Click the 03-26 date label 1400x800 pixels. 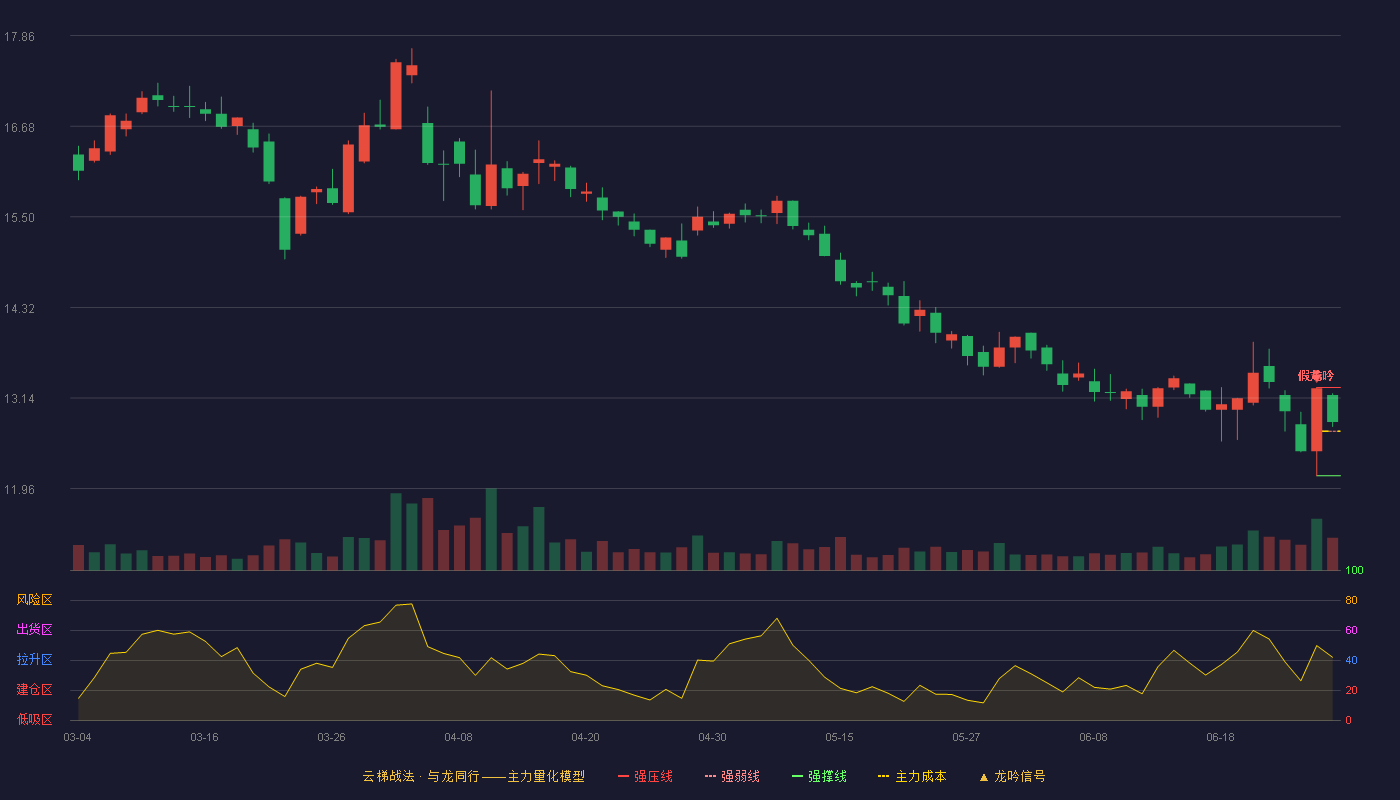(331, 737)
